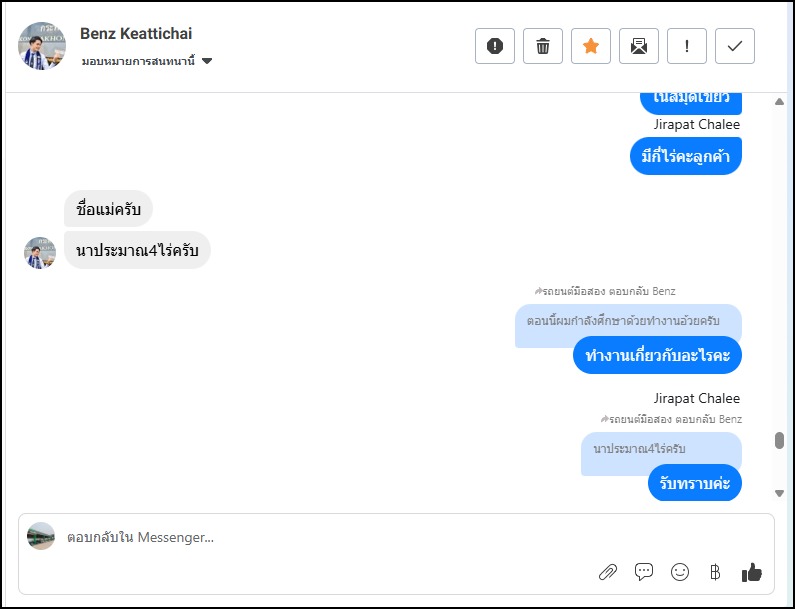Viewport: 795px width, 609px height.
Task: Toggle the orange star follow-up icon
Action: pyautogui.click(x=591, y=46)
